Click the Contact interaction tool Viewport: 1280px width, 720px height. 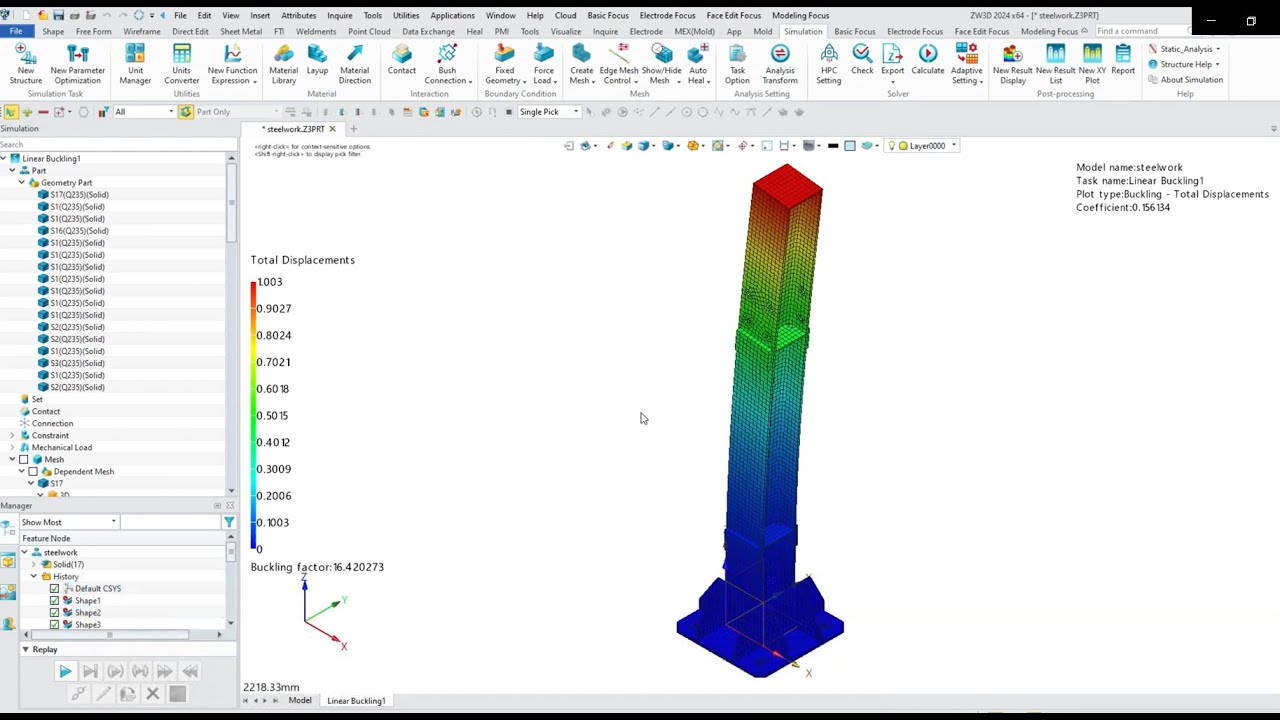point(401,60)
